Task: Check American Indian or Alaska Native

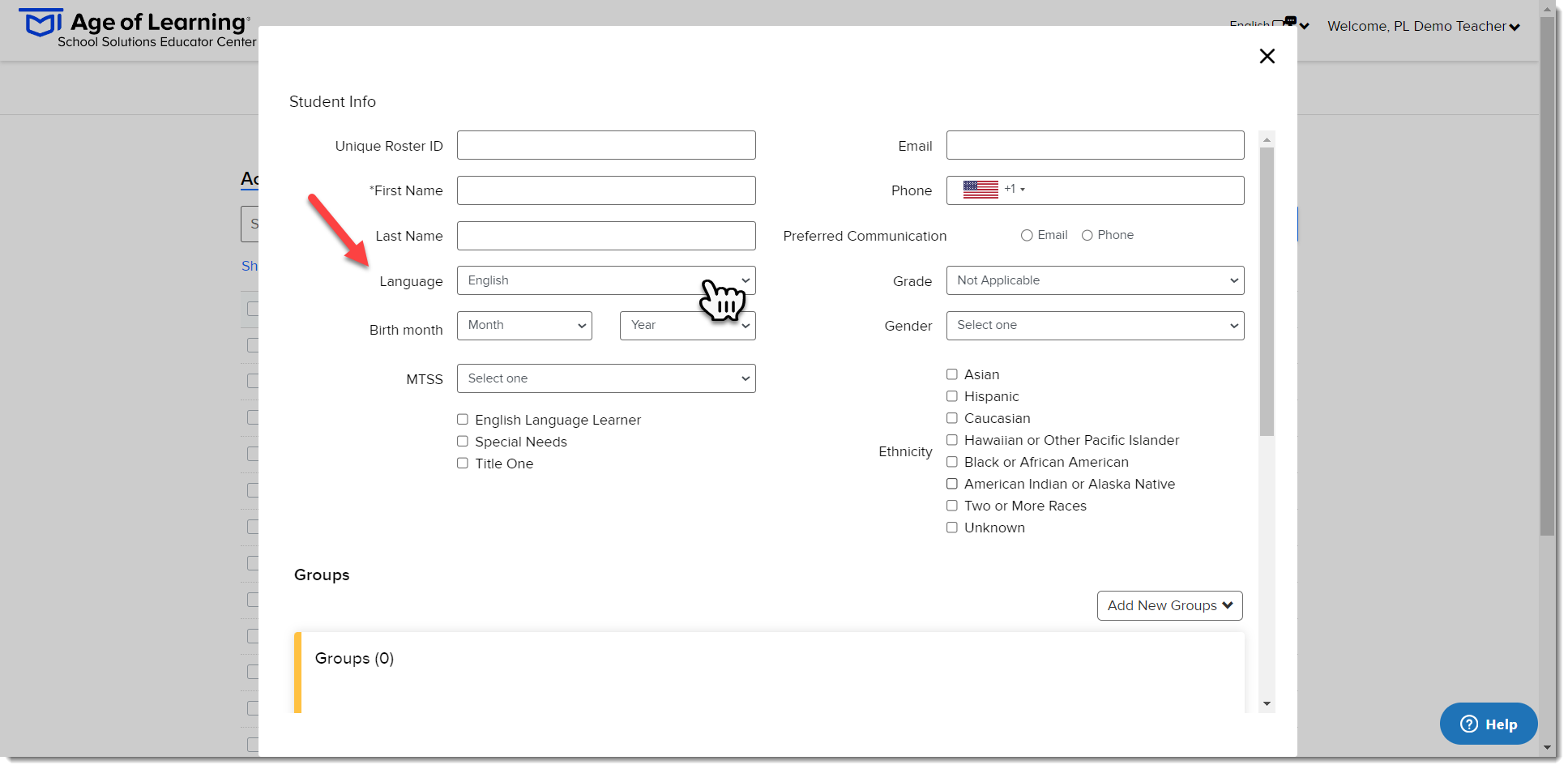Action: (x=952, y=483)
